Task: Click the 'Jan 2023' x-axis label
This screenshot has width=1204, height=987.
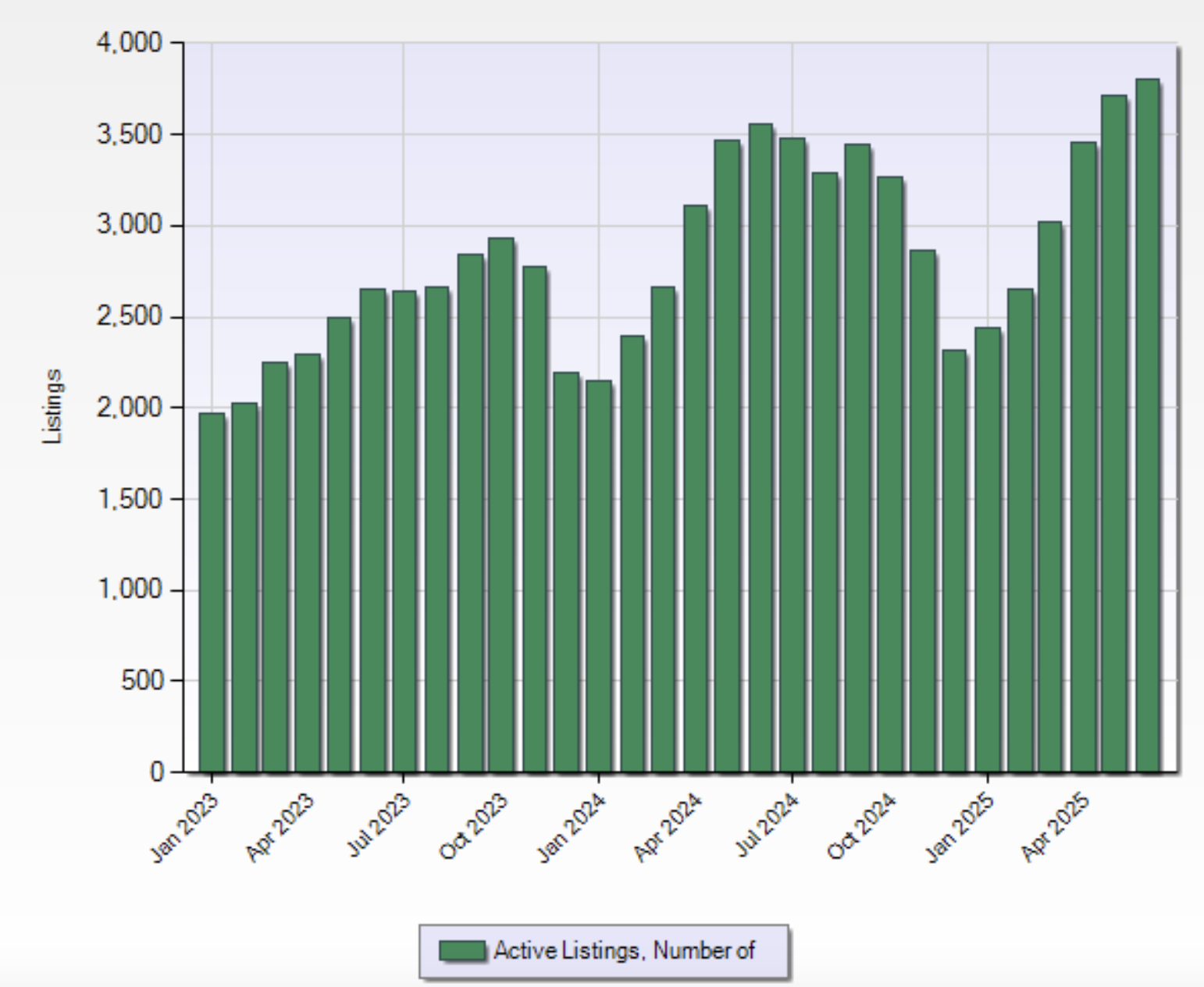Action: pyautogui.click(x=185, y=828)
